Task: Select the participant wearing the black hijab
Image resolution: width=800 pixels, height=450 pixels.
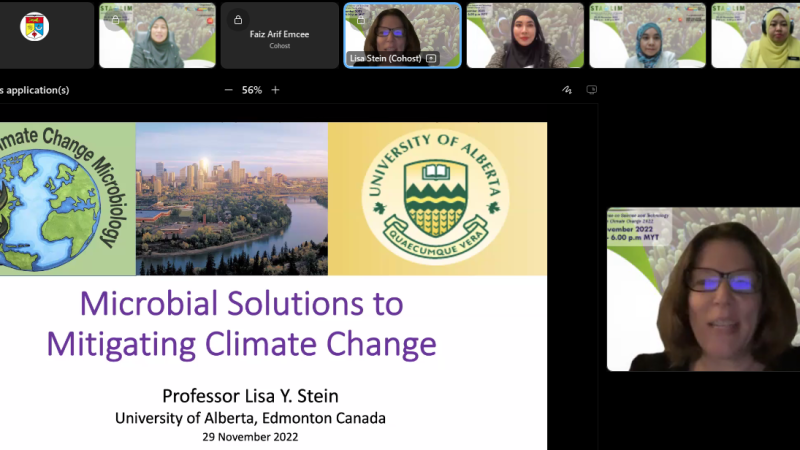Action: [525, 36]
